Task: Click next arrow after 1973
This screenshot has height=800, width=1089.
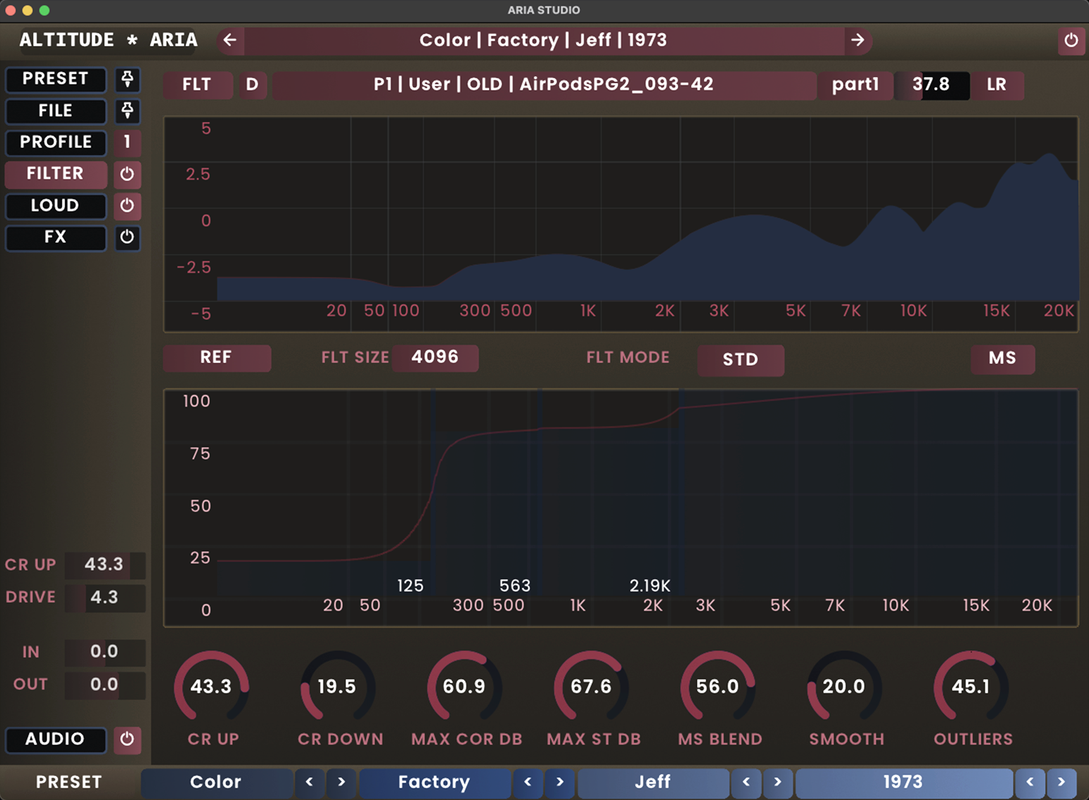Action: coord(1061,783)
